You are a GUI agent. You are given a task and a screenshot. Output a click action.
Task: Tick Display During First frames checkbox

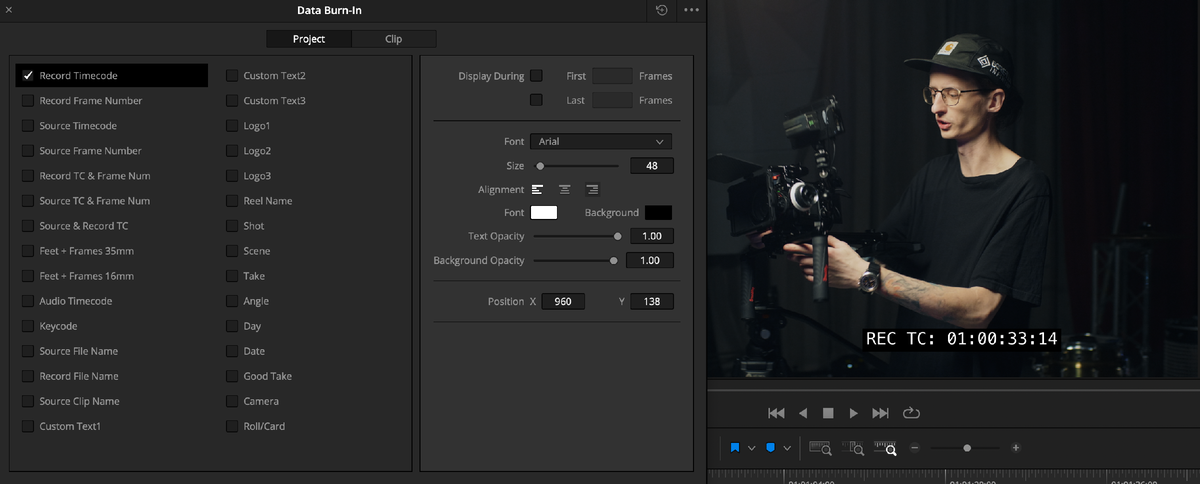tap(536, 76)
